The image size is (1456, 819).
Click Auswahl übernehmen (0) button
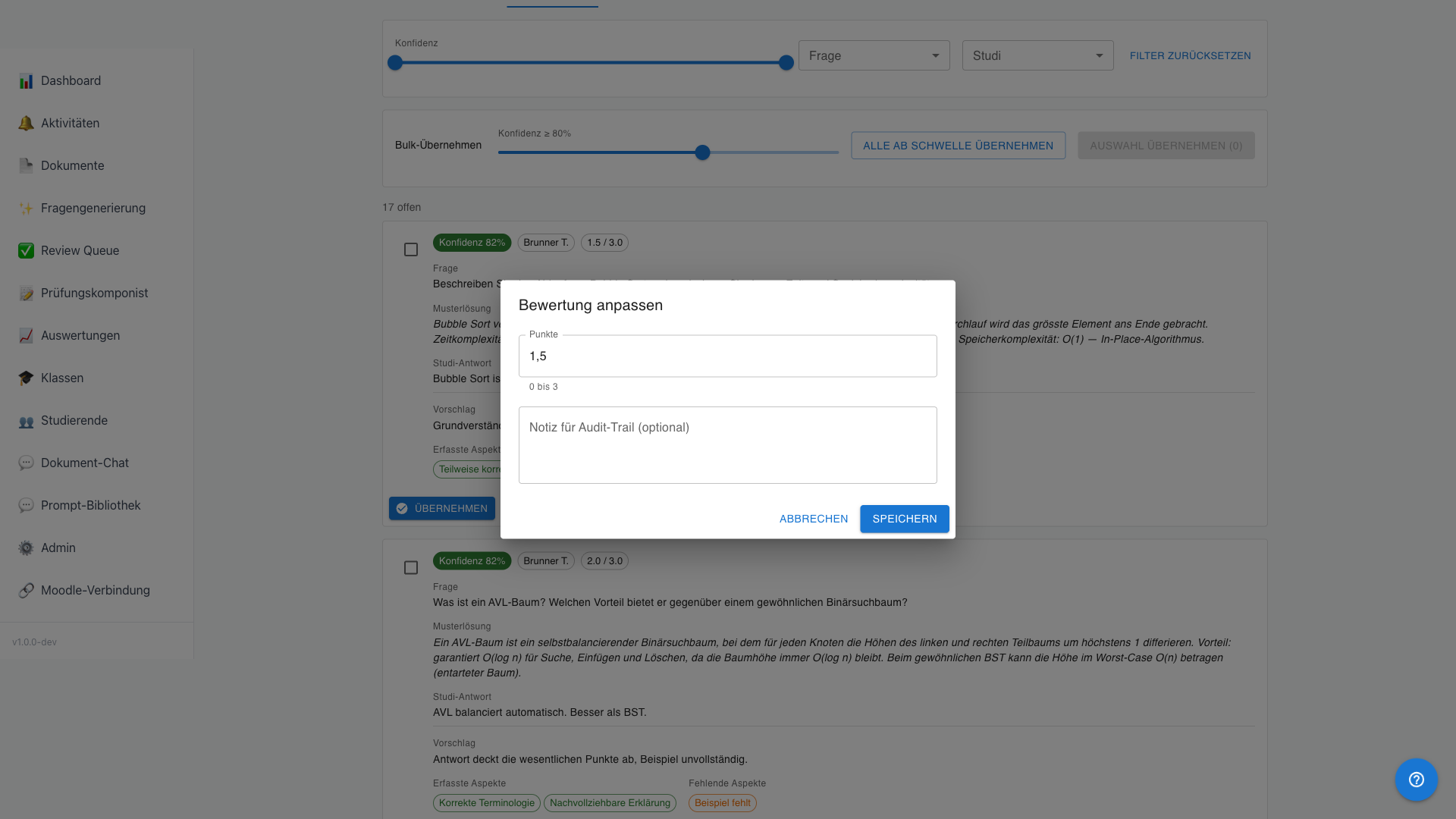[x=1166, y=146]
